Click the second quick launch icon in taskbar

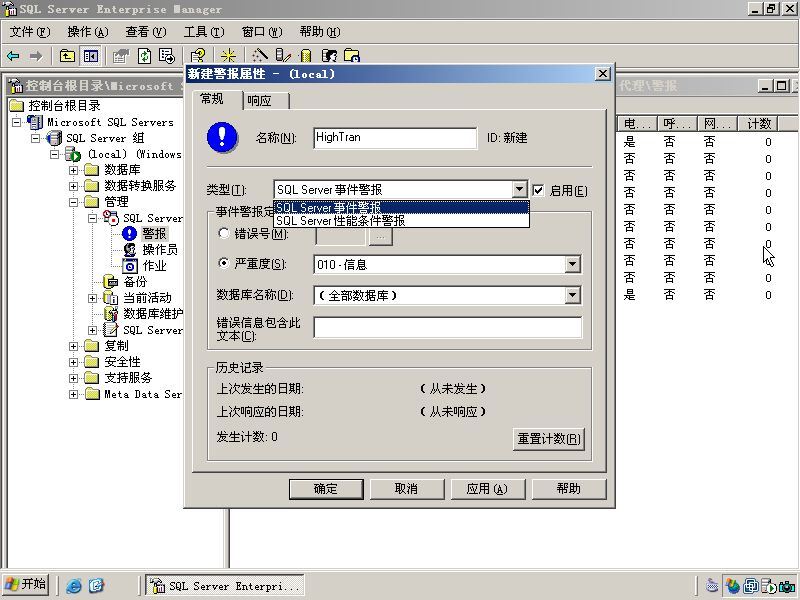tap(96, 585)
